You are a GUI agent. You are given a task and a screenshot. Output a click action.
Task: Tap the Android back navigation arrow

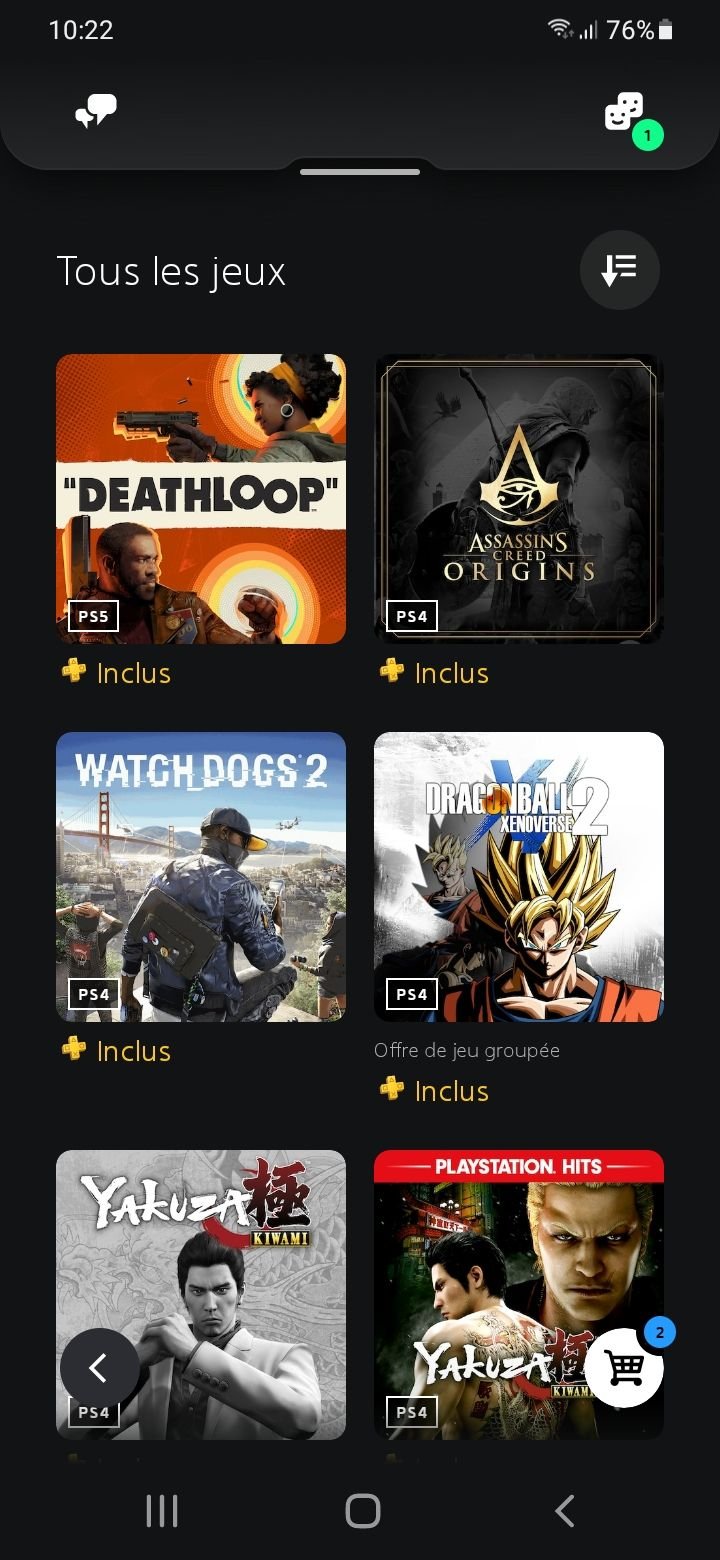[x=565, y=1511]
